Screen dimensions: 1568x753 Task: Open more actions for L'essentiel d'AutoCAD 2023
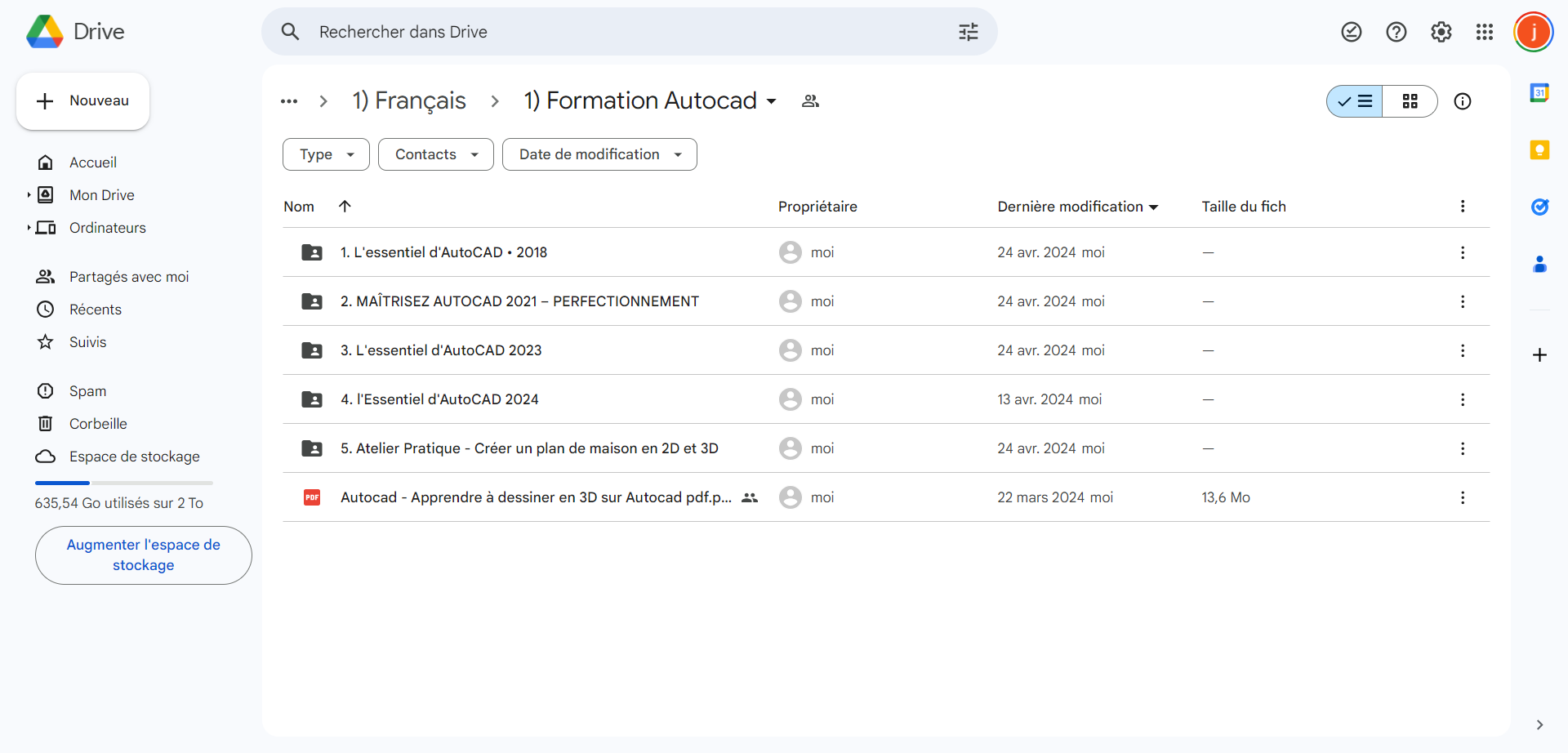tap(1463, 350)
